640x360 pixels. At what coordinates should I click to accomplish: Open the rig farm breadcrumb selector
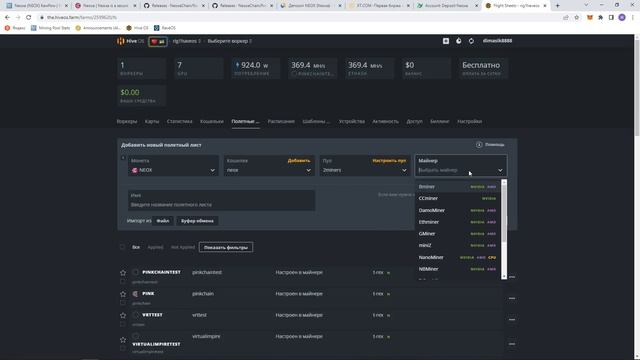(187, 41)
